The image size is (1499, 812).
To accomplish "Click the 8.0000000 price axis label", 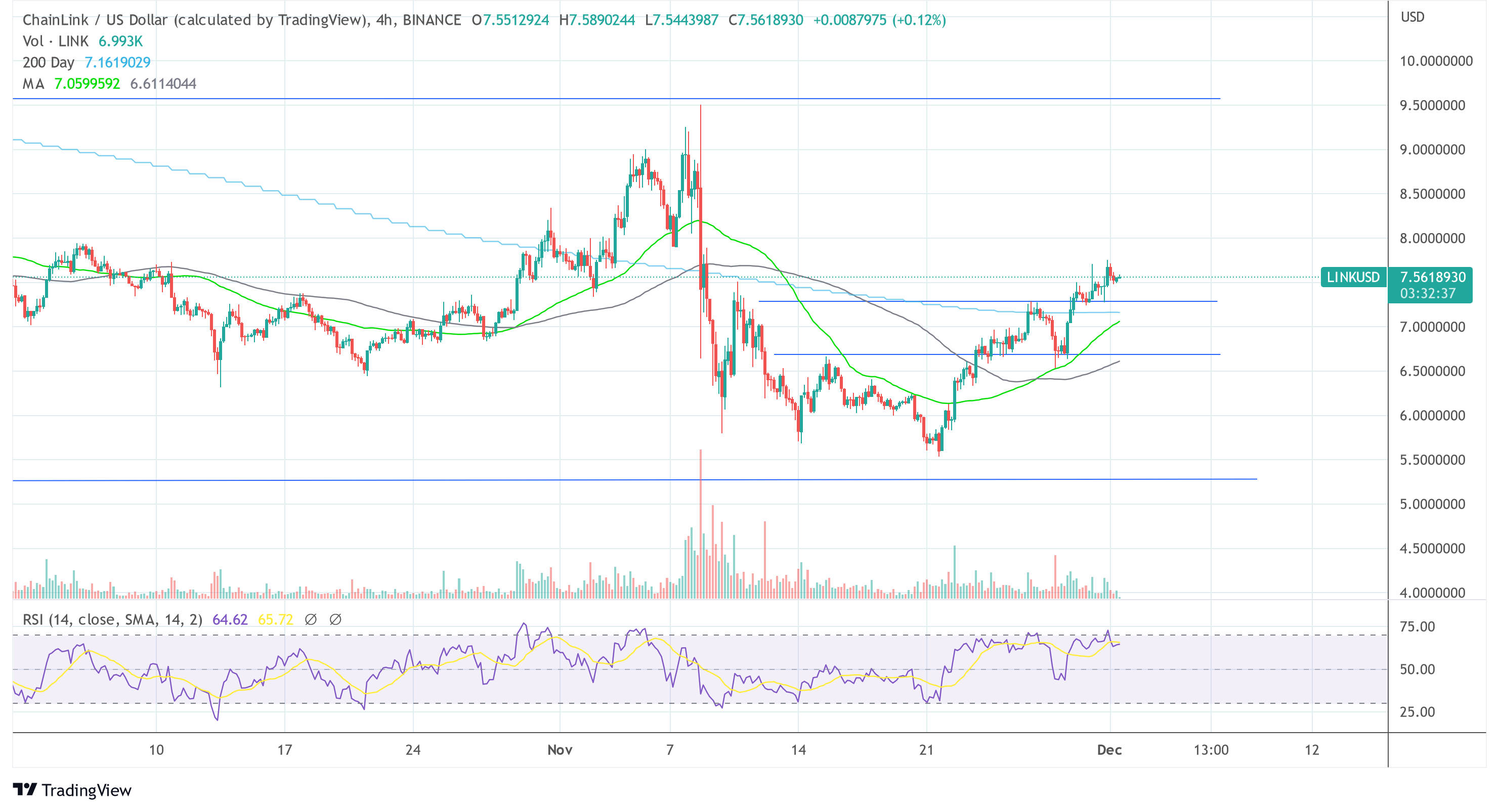I will pos(1432,238).
